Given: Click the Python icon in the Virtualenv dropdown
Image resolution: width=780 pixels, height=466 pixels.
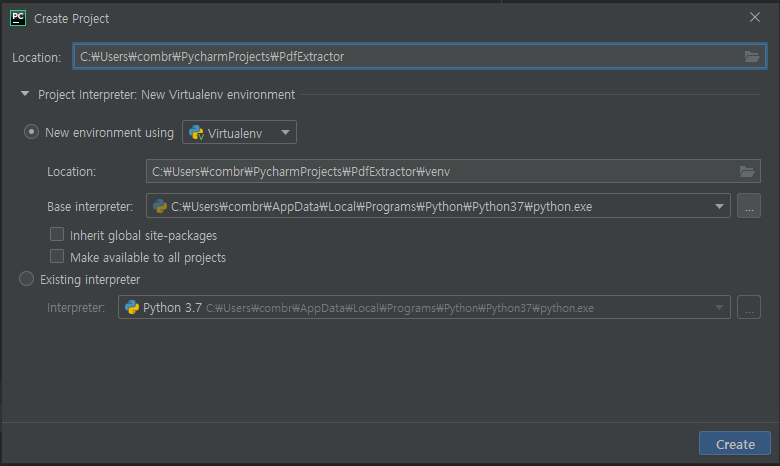Looking at the screenshot, I should [x=196, y=132].
